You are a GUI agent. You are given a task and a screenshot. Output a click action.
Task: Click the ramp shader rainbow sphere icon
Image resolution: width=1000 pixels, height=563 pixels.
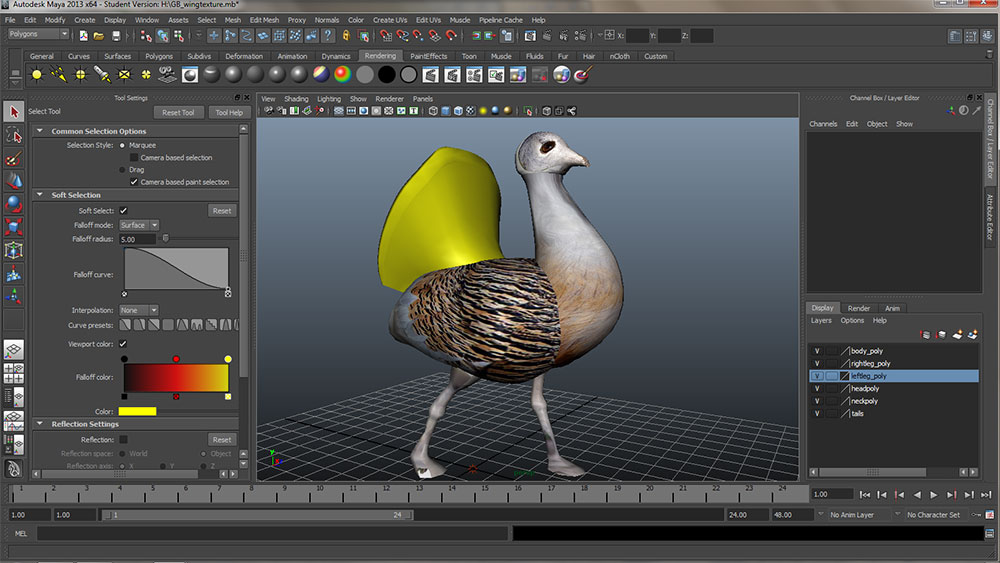pos(342,75)
